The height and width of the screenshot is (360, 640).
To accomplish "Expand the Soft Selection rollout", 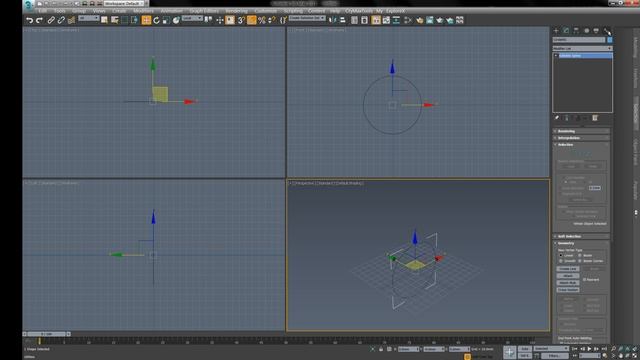I will (582, 236).
